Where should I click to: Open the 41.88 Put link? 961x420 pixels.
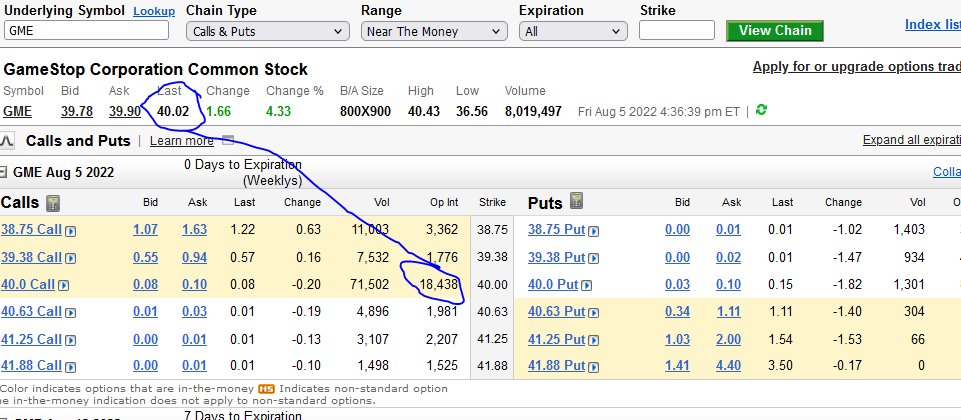click(x=556, y=366)
